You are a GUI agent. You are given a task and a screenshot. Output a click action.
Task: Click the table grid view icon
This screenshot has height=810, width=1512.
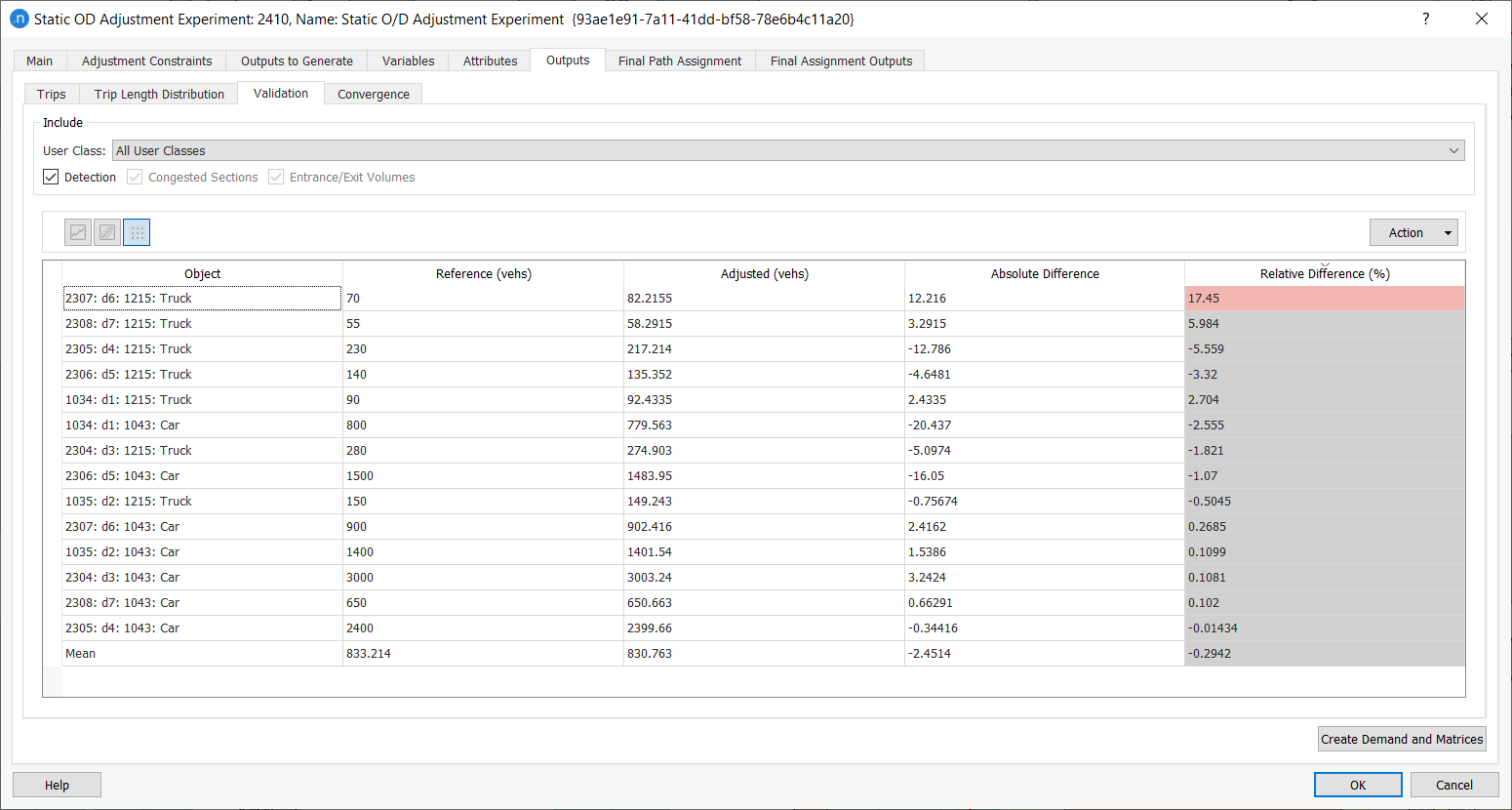click(x=137, y=232)
